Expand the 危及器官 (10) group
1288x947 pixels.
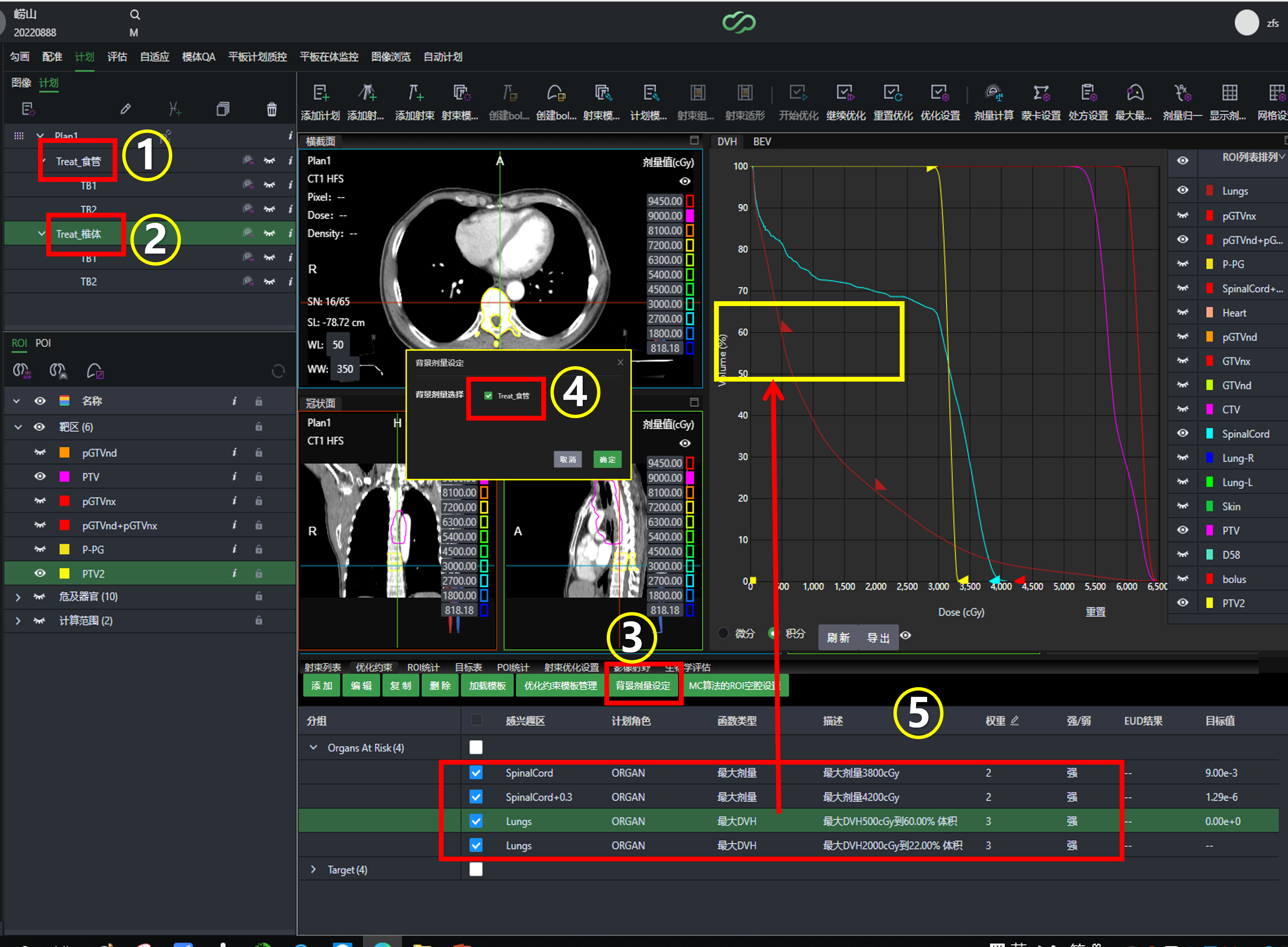pyautogui.click(x=18, y=597)
